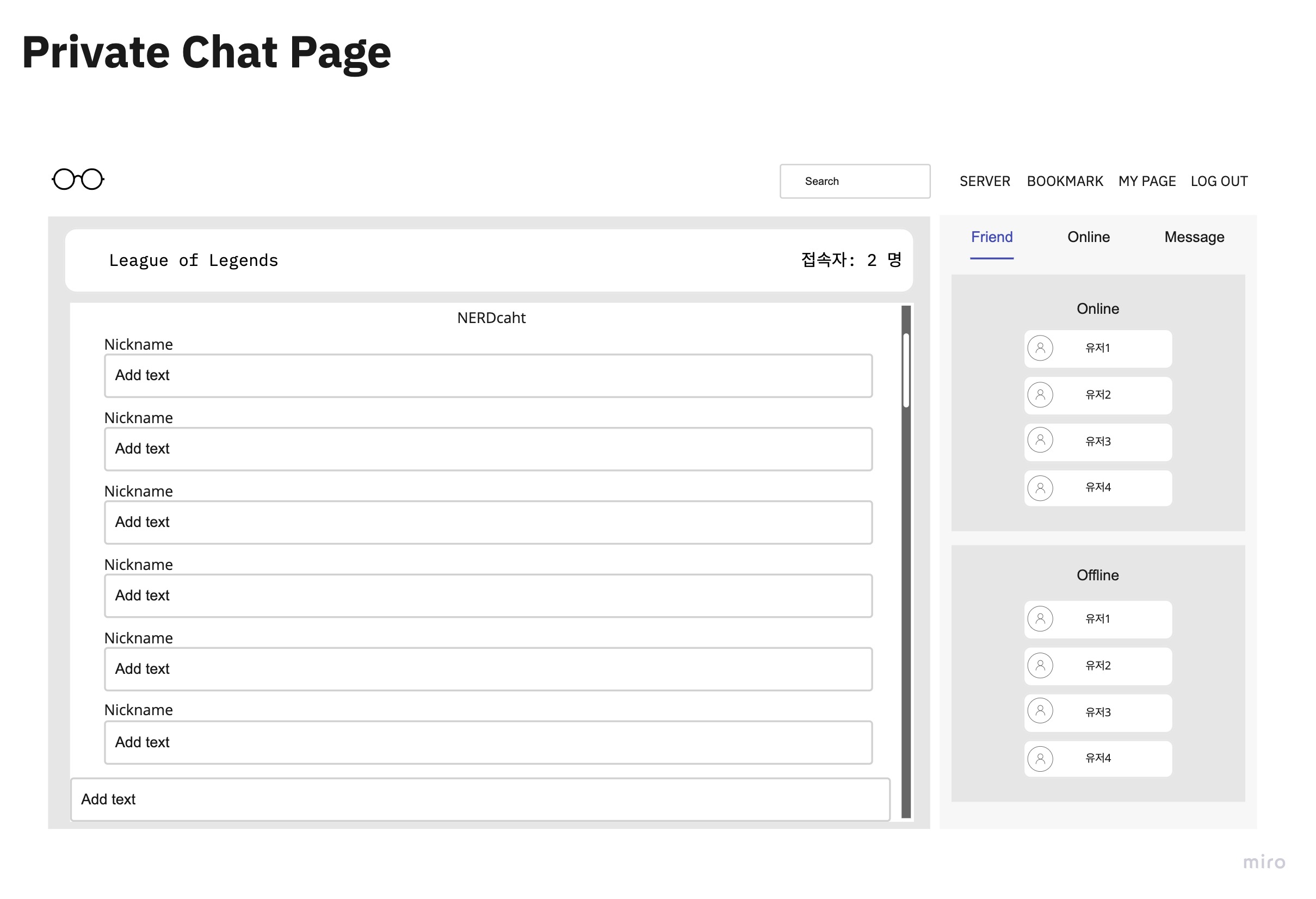The image size is (1316, 899).
Task: Open MY PAGE
Action: [1147, 181]
